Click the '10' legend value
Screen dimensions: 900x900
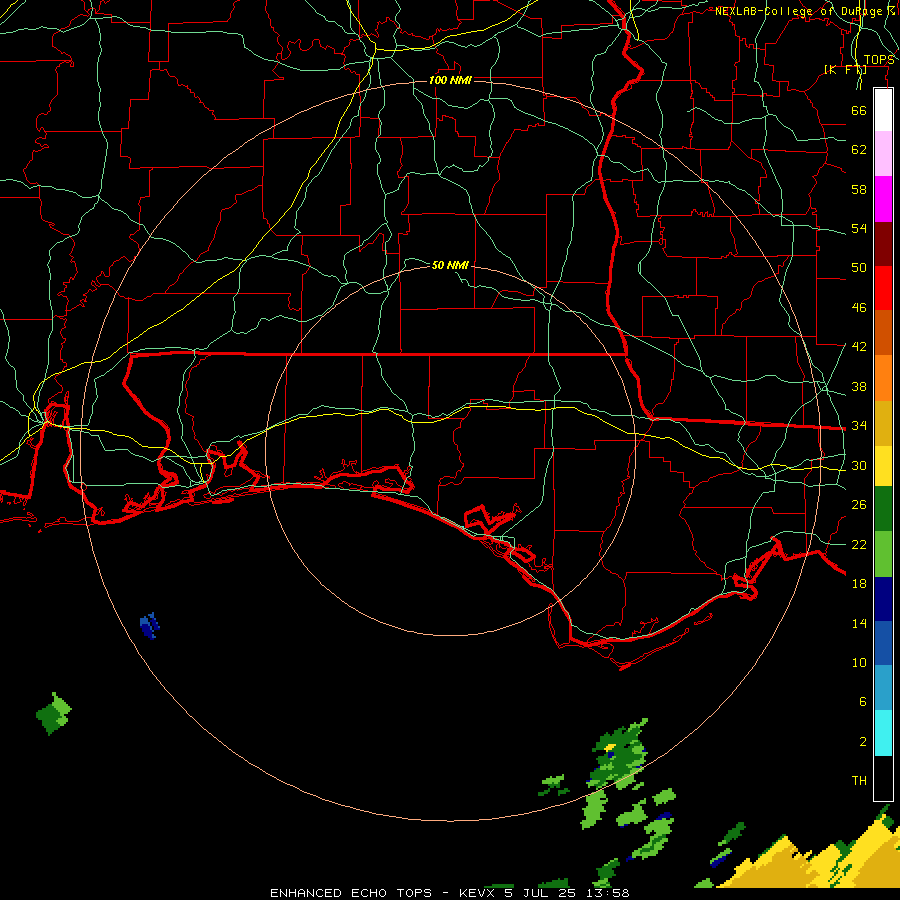coord(859,663)
